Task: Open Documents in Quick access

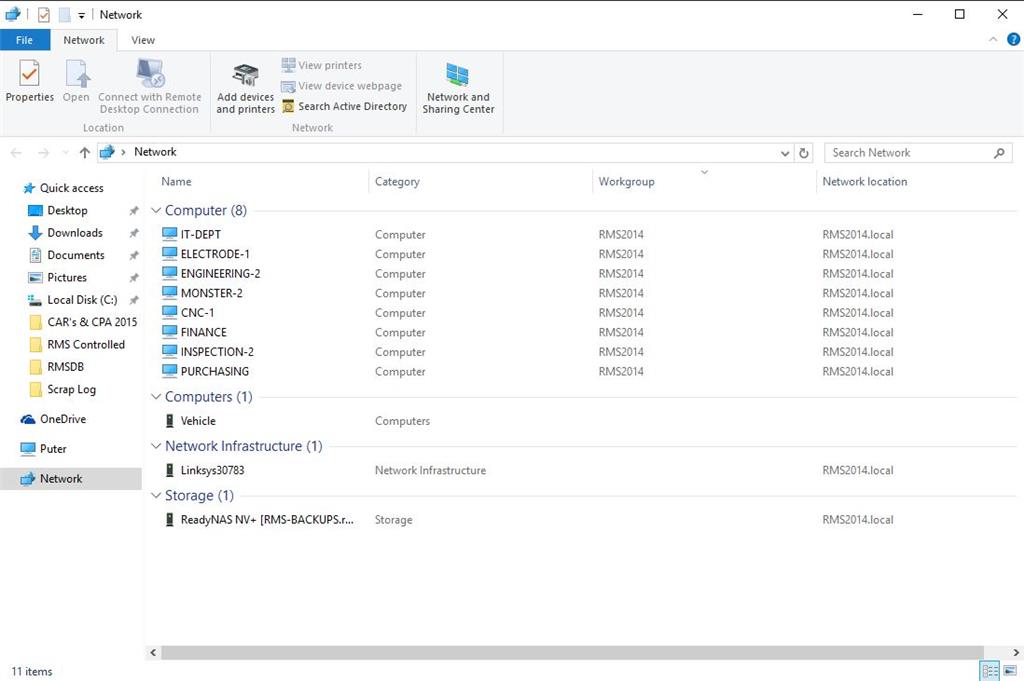Action: pos(76,255)
